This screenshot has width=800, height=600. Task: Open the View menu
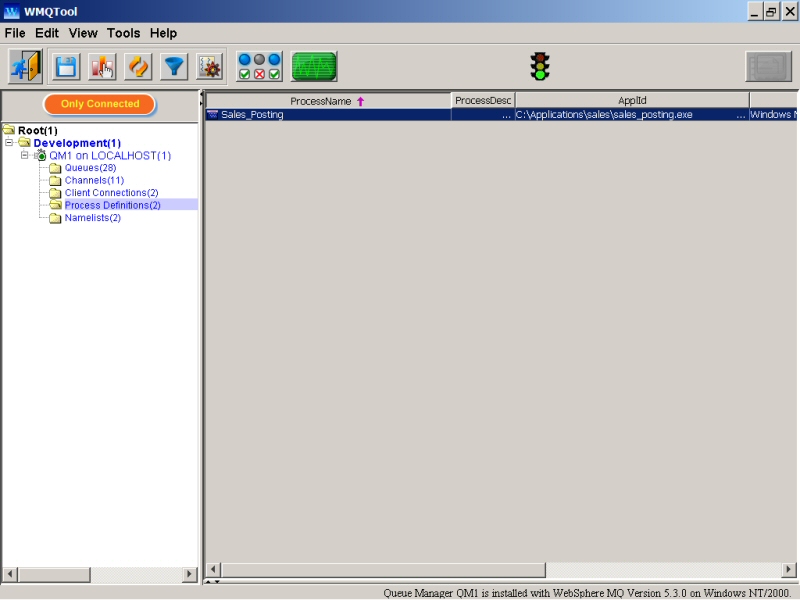83,33
